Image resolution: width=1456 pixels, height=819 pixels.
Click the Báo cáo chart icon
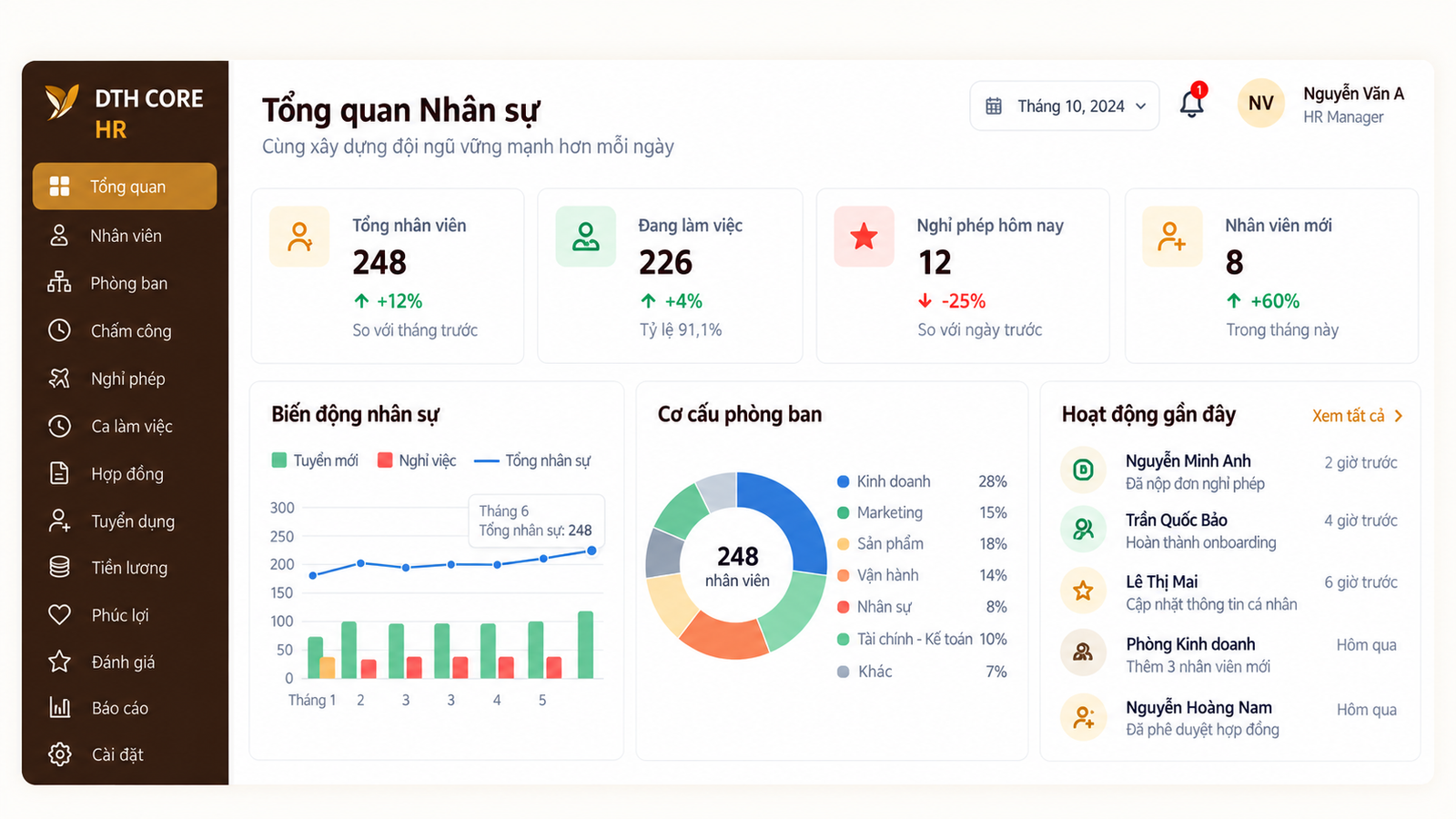(59, 708)
